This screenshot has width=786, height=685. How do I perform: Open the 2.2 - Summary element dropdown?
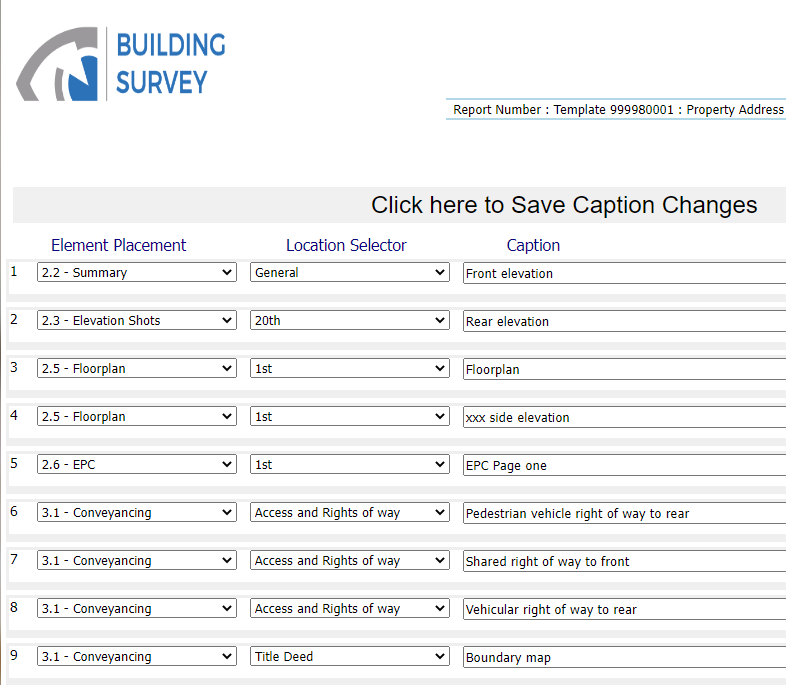tap(137, 273)
